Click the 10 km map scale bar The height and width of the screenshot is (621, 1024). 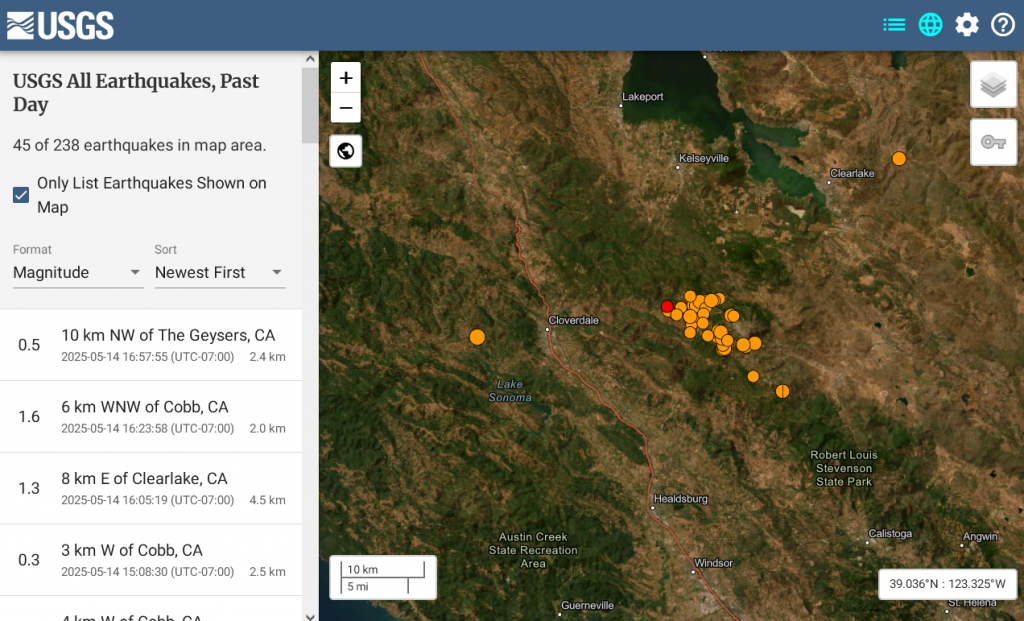pos(383,570)
